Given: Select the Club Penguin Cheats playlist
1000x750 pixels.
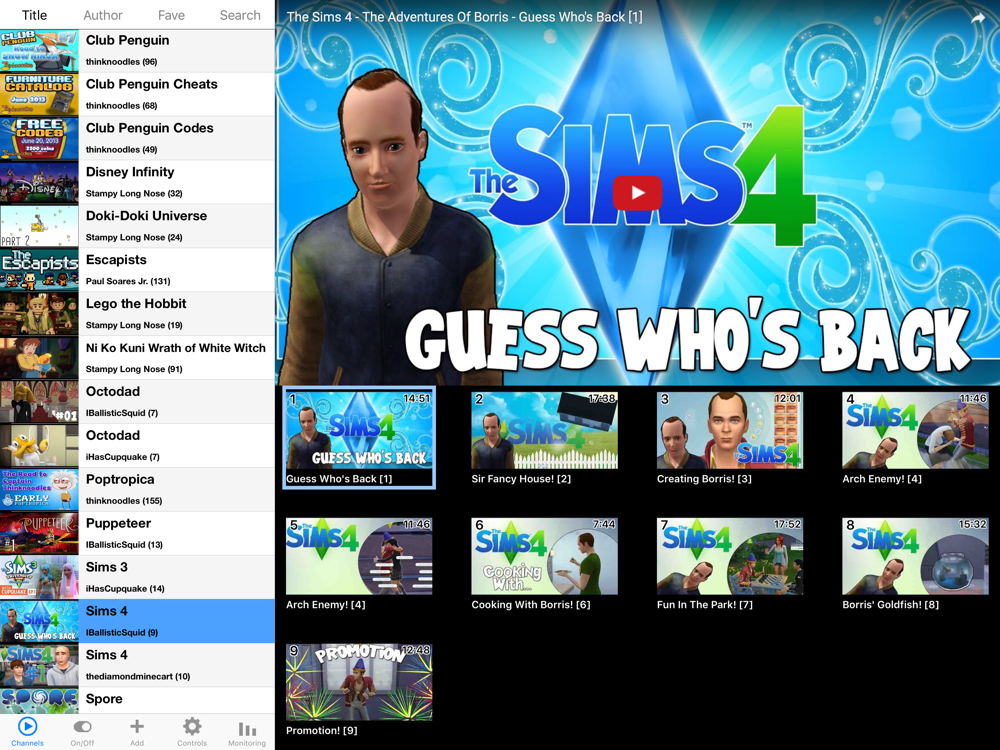Looking at the screenshot, I should [137, 94].
